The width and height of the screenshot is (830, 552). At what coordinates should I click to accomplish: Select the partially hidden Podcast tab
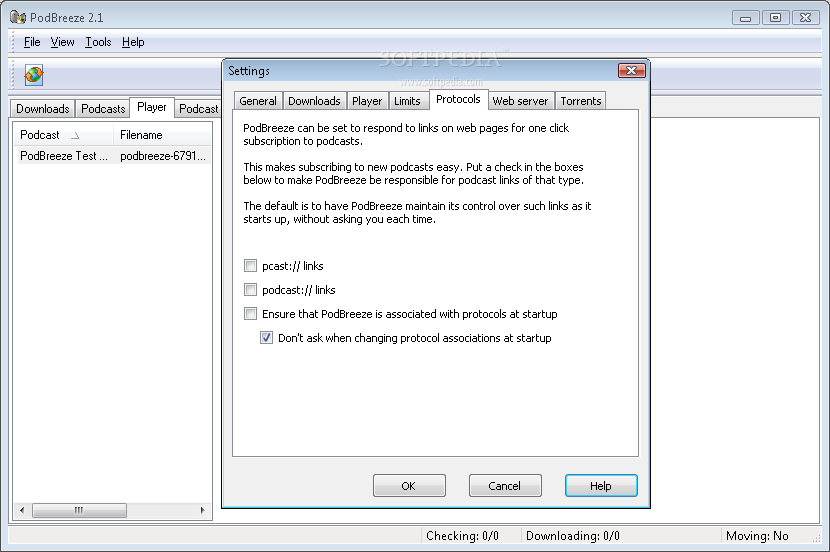pos(198,108)
